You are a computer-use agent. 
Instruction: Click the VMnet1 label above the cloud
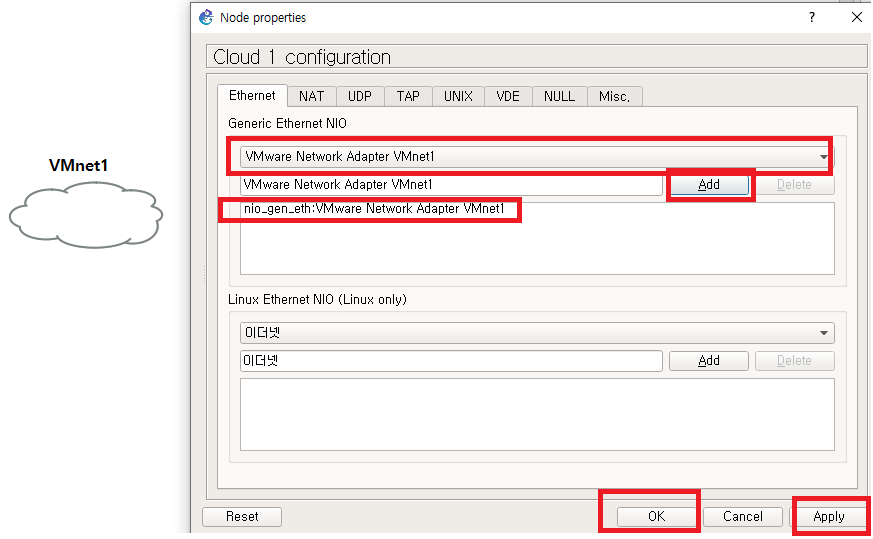tap(79, 165)
